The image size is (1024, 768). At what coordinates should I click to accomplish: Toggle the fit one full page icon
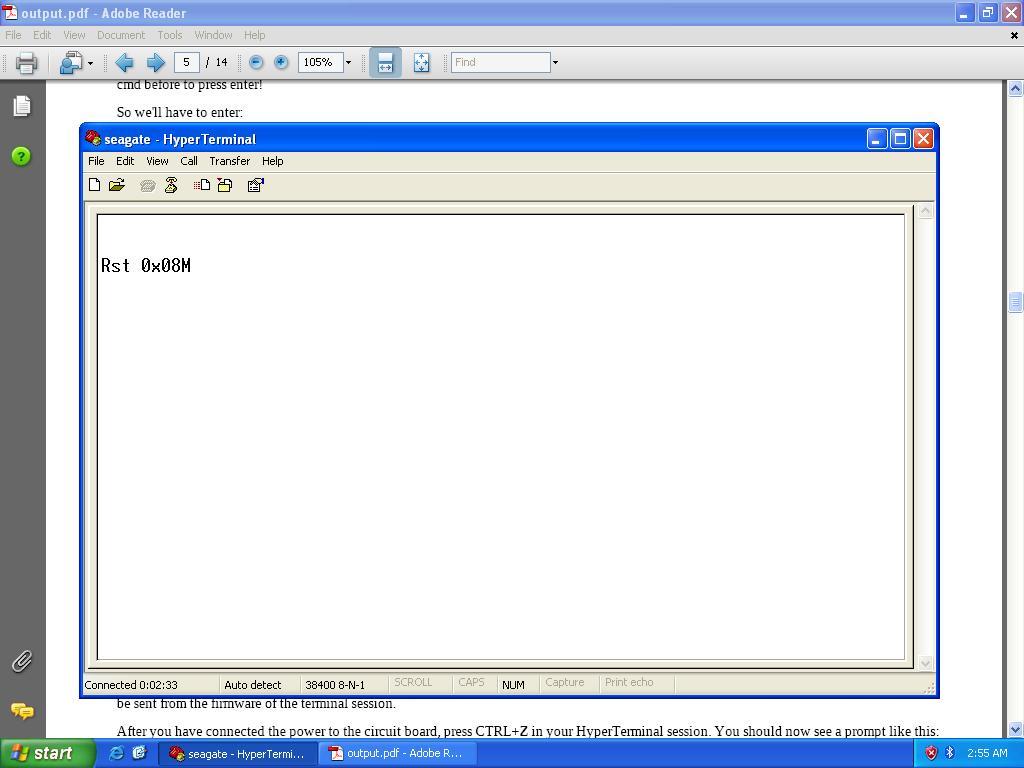click(x=422, y=63)
